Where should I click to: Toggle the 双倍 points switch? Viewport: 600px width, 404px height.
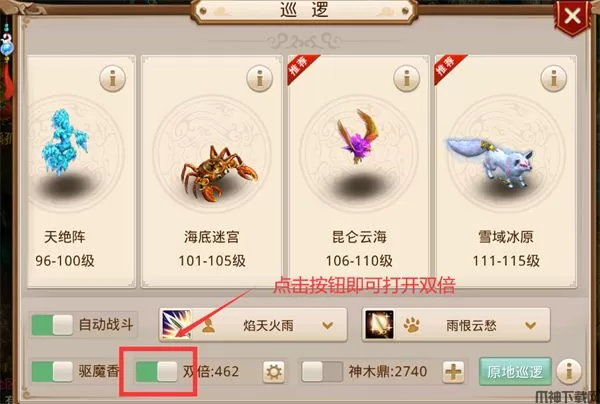tap(157, 371)
